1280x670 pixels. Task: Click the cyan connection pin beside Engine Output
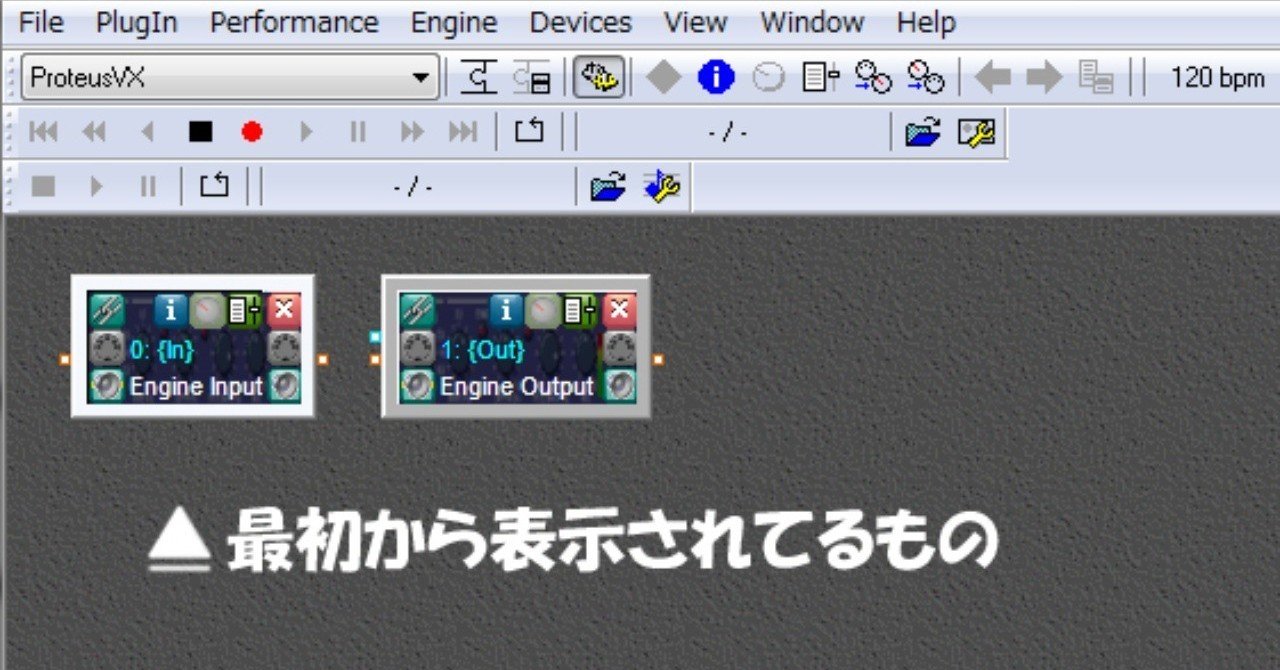pyautogui.click(x=374, y=338)
